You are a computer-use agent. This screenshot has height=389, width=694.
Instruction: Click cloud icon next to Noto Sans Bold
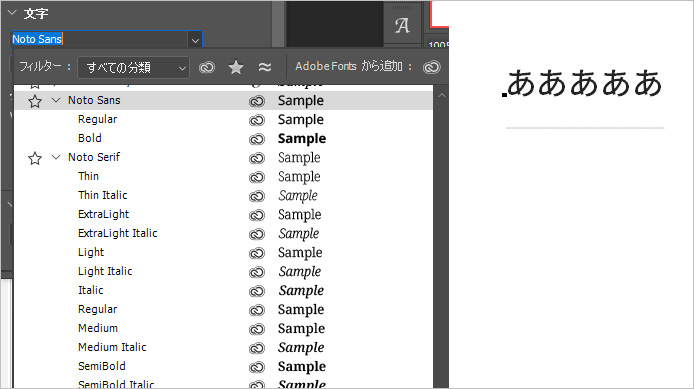(257, 139)
